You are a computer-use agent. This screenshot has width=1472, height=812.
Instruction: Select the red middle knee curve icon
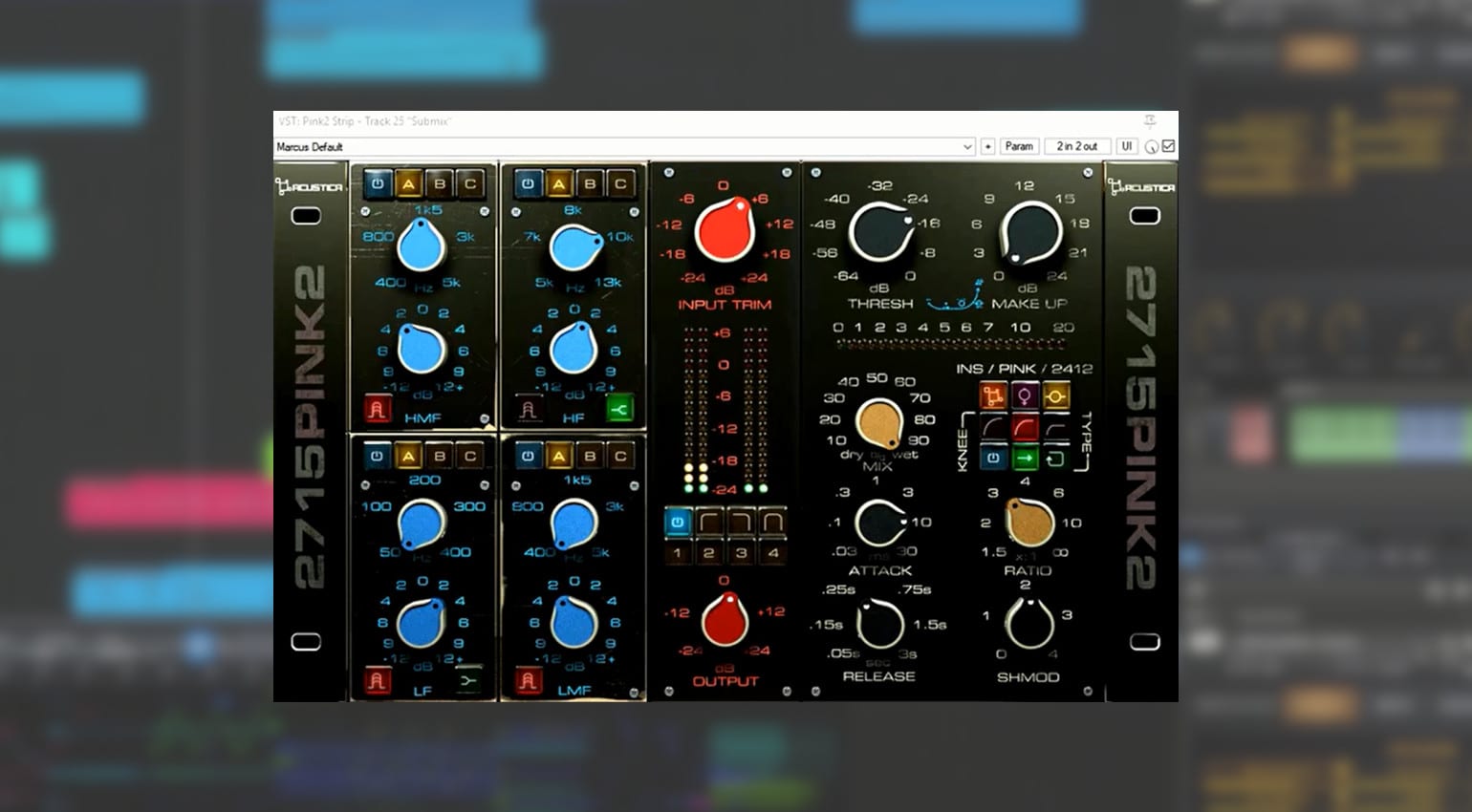[x=1024, y=428]
